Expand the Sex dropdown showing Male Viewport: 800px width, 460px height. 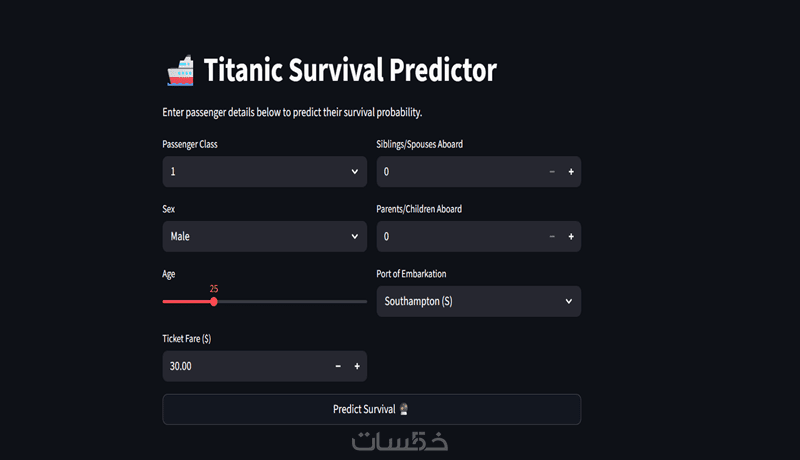coord(255,237)
